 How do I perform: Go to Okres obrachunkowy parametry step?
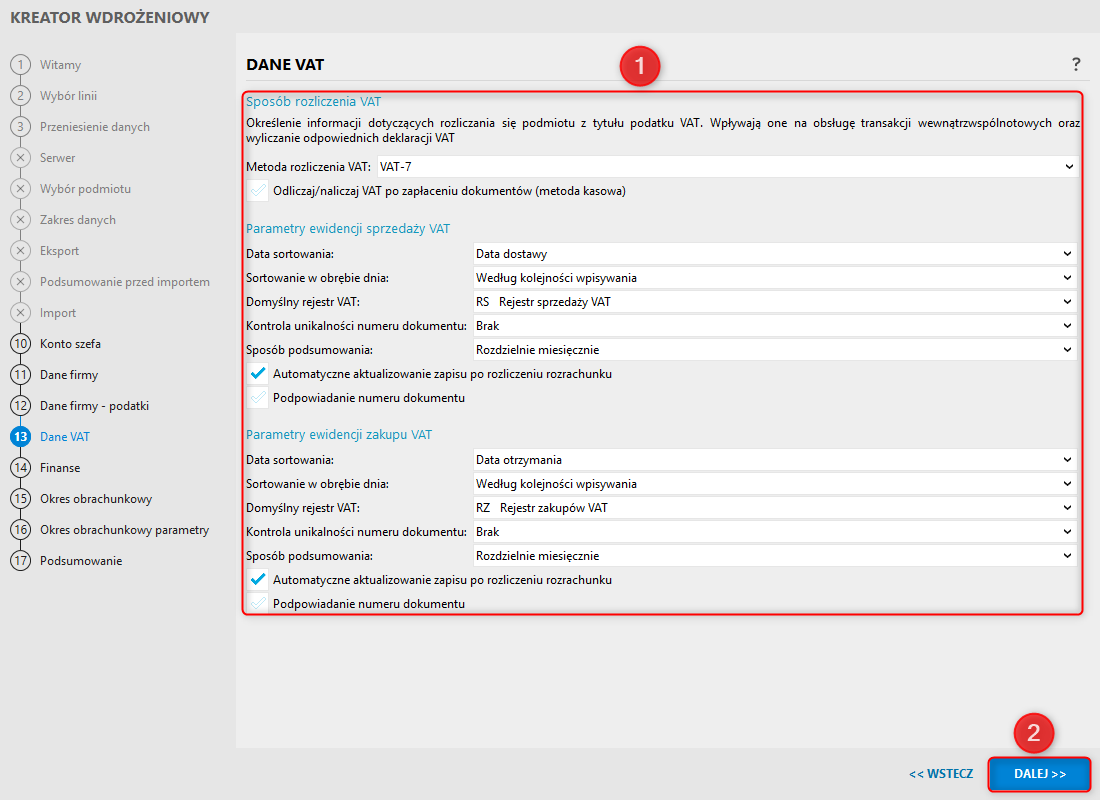click(x=124, y=530)
